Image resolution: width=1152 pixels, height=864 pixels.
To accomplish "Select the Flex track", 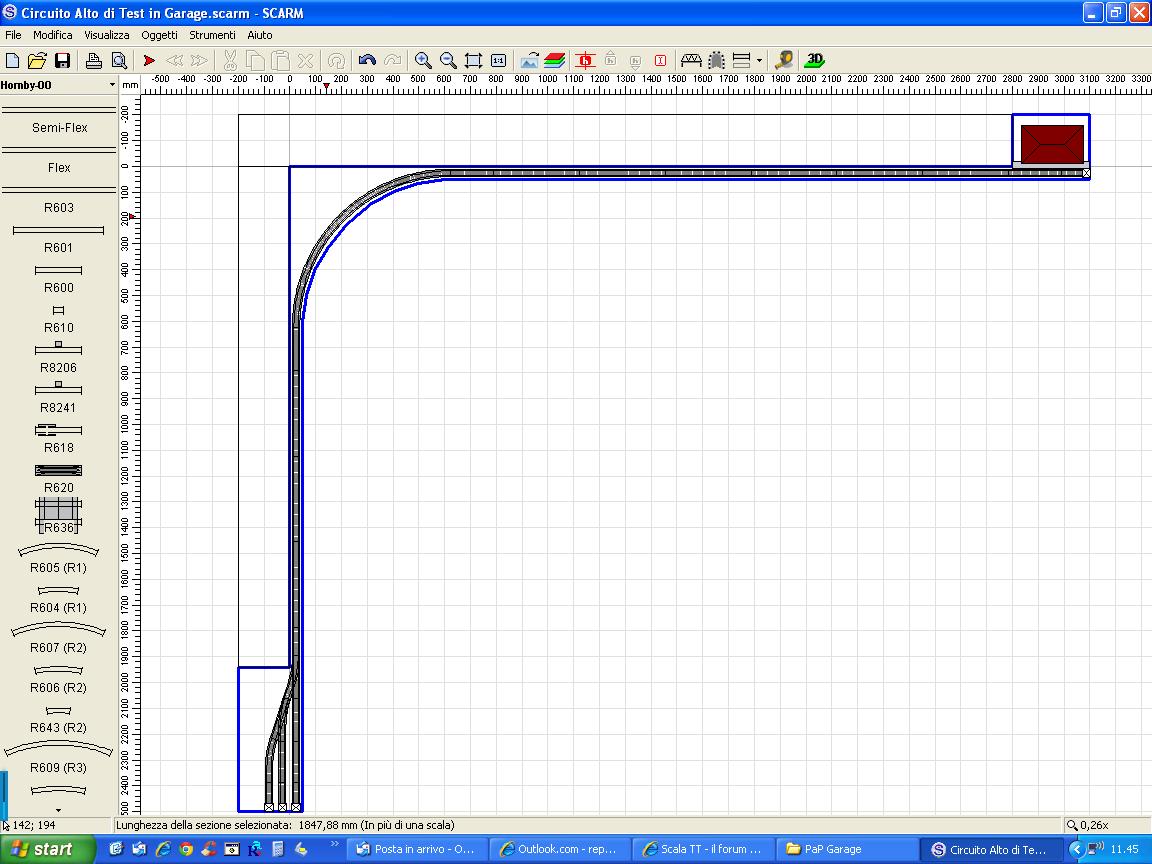I will point(59,161).
